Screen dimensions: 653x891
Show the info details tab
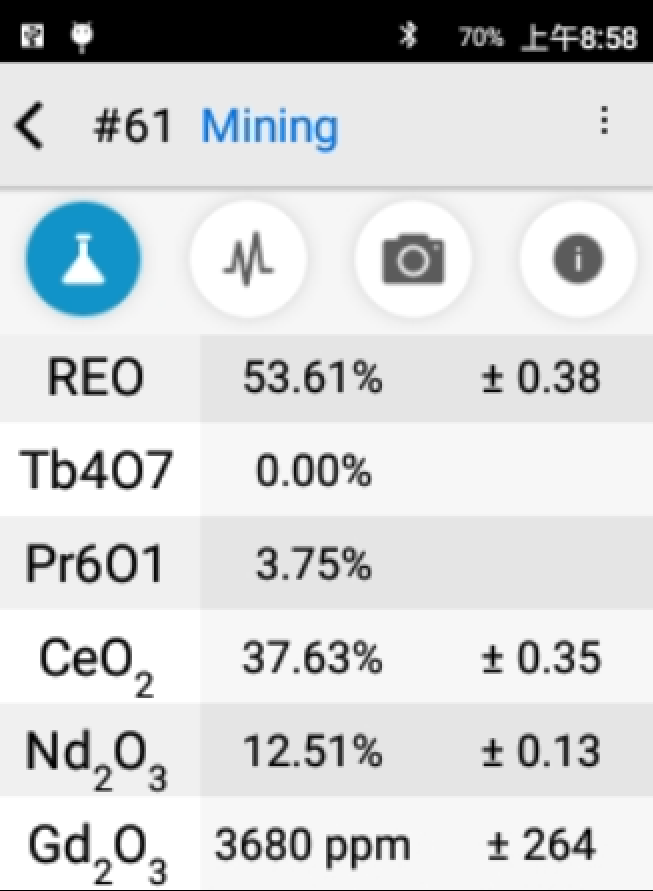pyautogui.click(x=577, y=259)
